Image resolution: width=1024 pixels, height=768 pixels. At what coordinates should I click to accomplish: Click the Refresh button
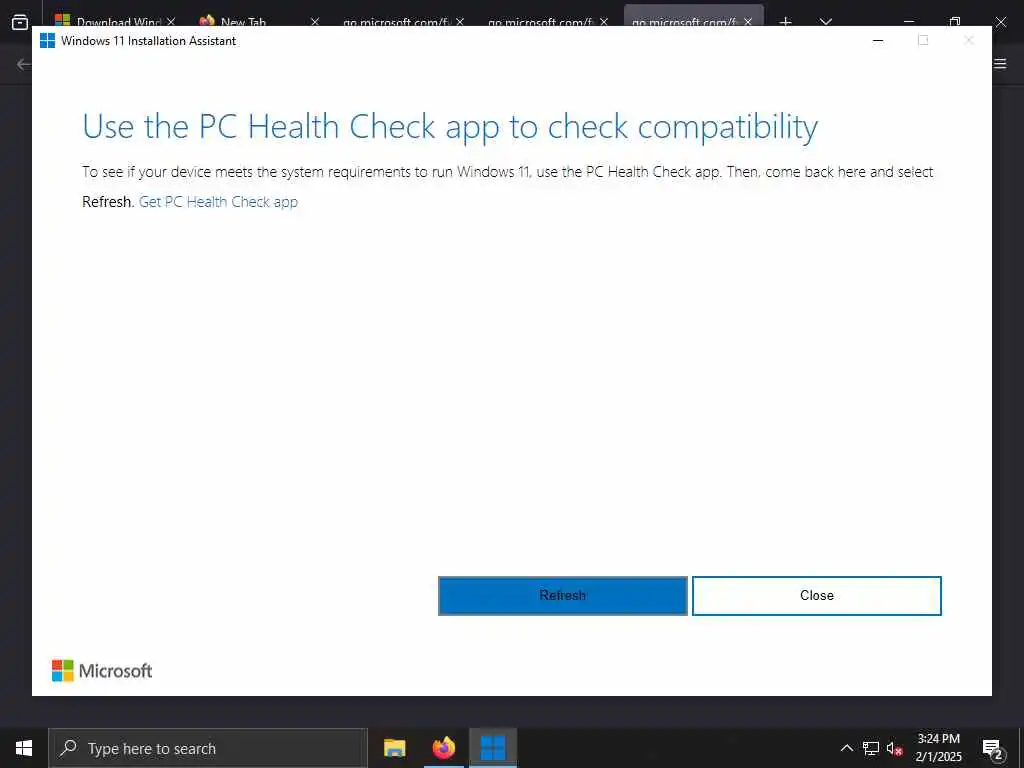click(x=562, y=595)
